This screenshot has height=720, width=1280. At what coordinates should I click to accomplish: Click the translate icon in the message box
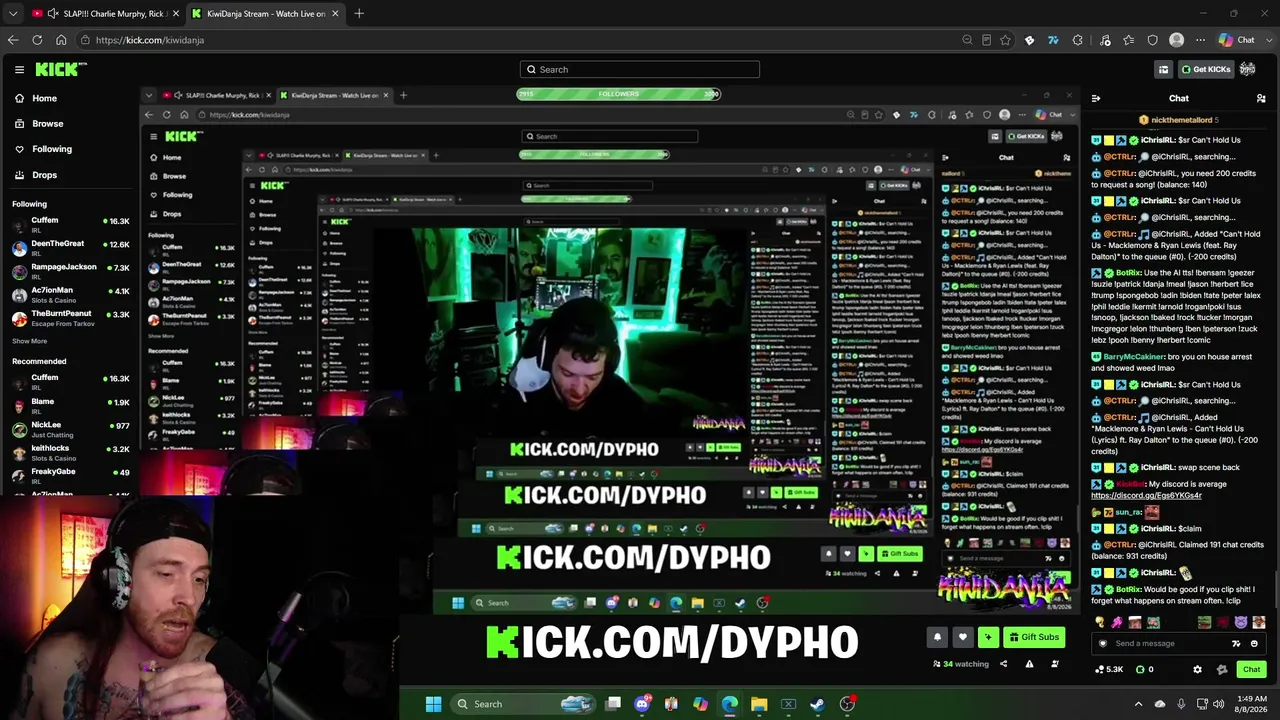click(x=1236, y=644)
